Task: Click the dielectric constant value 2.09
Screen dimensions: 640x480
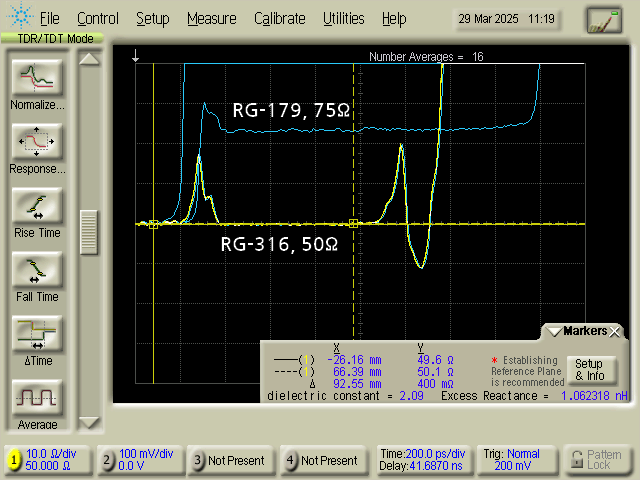Action: click(x=411, y=396)
